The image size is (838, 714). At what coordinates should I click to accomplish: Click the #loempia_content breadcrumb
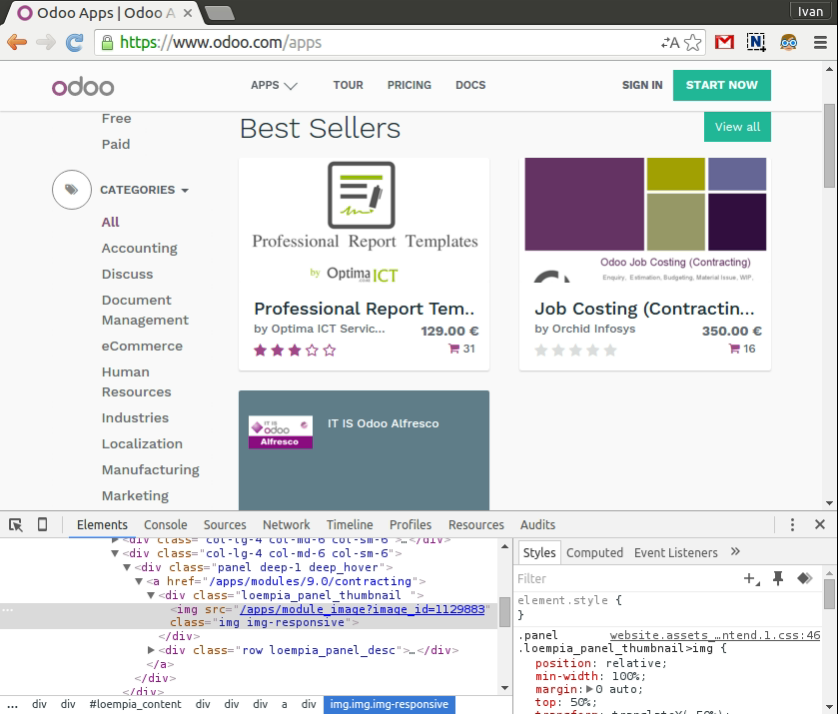[x=135, y=704]
